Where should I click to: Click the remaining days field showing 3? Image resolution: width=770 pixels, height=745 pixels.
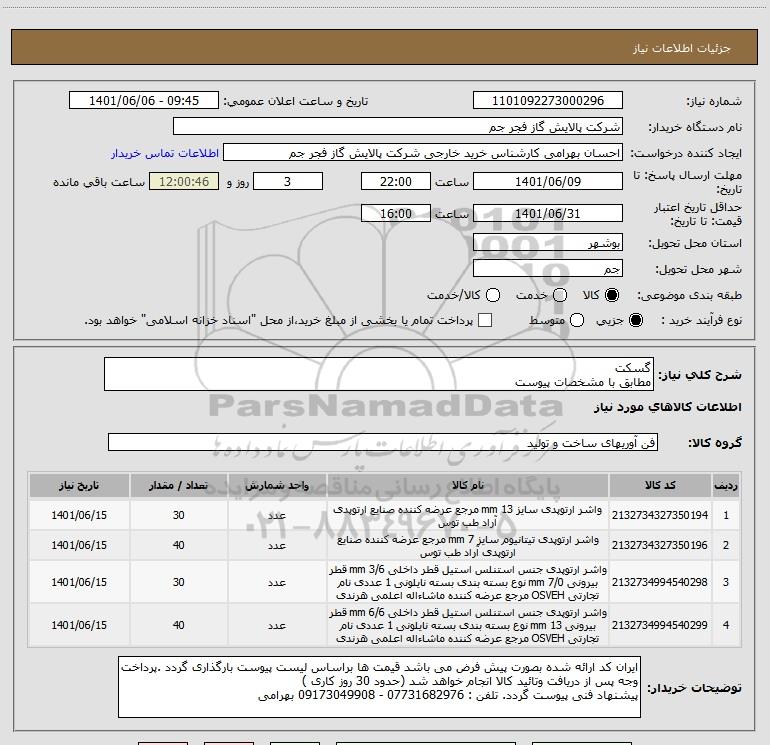click(x=288, y=181)
